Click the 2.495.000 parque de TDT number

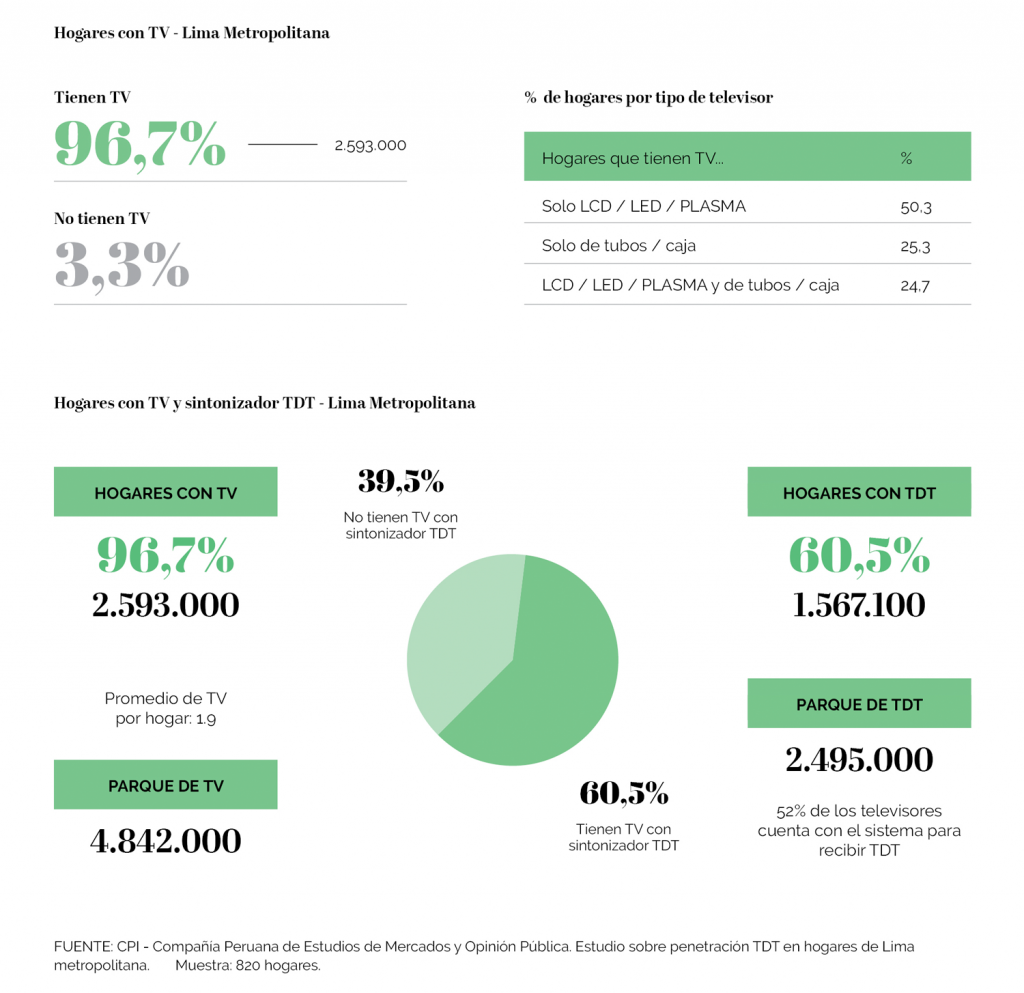(x=859, y=759)
